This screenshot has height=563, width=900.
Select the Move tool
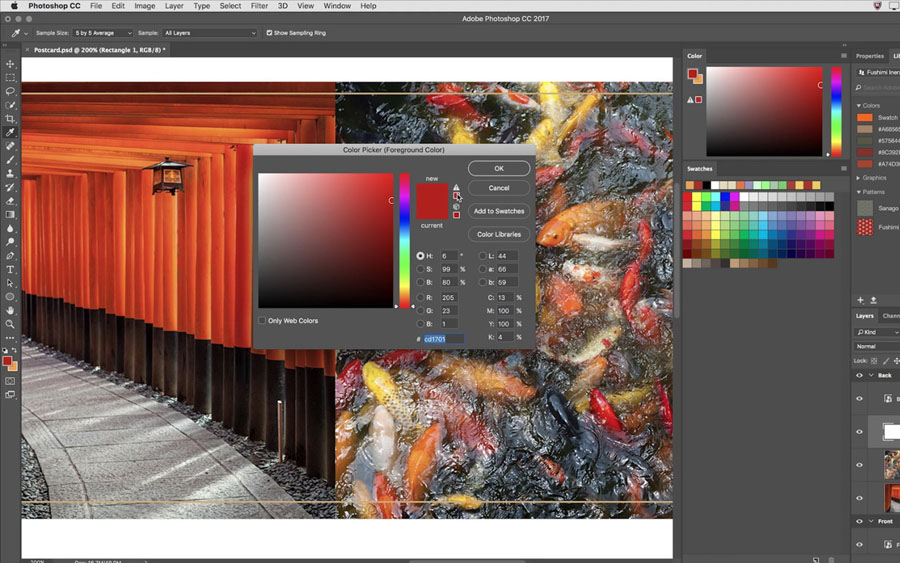[x=10, y=64]
